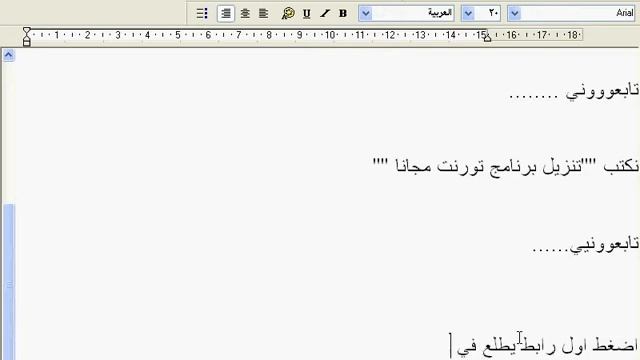
Task: Click the line 'تابعوونيي......'
Action: [x=586, y=244]
